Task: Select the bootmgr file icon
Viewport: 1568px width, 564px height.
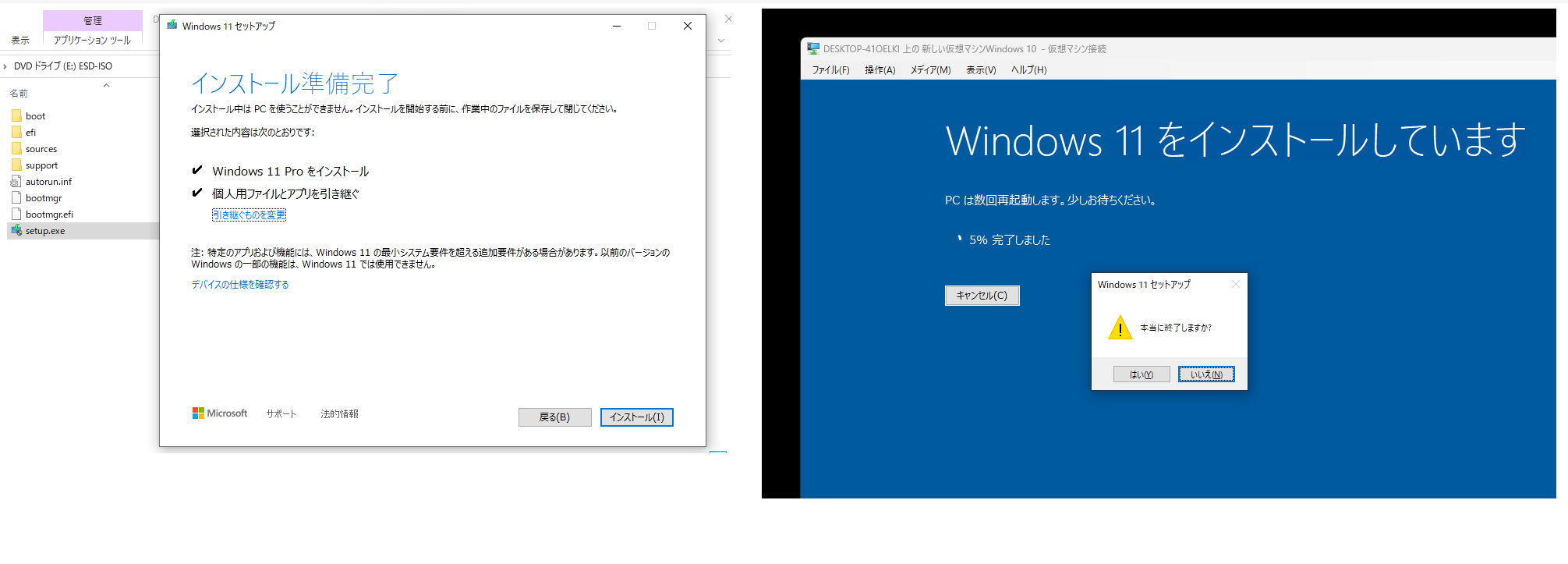Action: [16, 198]
